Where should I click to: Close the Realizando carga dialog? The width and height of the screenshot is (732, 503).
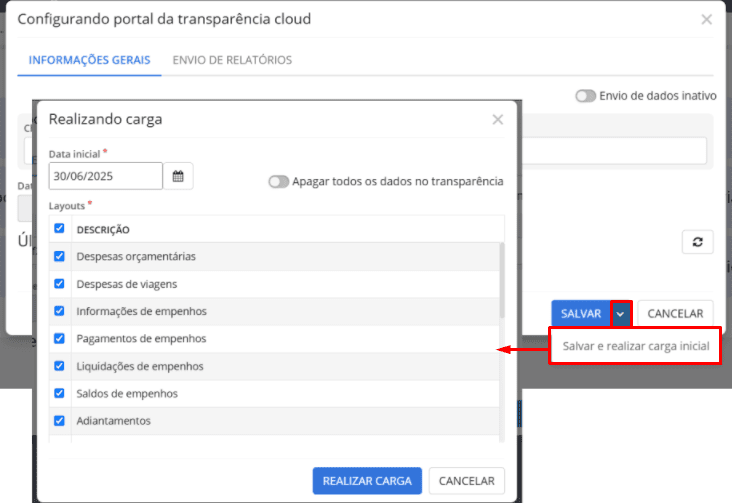click(497, 120)
